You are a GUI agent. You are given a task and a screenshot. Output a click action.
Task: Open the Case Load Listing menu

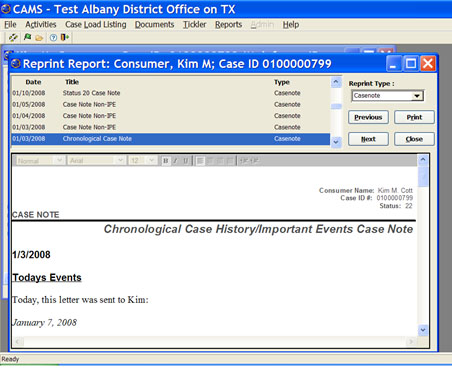[96, 25]
